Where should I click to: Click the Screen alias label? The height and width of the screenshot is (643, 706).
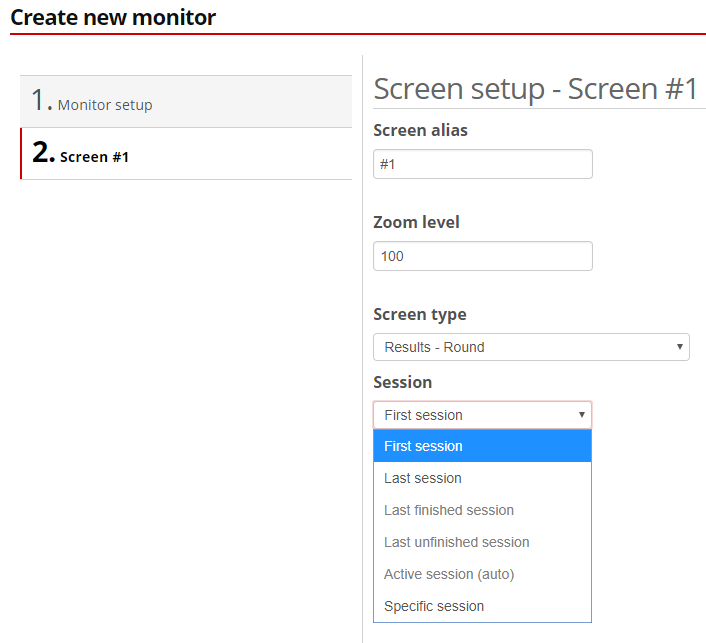click(x=420, y=130)
